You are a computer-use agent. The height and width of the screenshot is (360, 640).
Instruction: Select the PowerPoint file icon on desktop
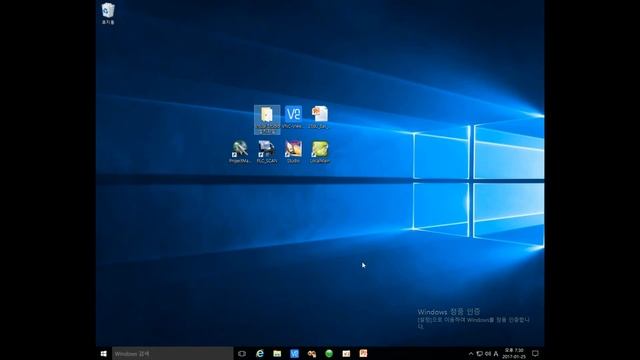(x=319, y=117)
